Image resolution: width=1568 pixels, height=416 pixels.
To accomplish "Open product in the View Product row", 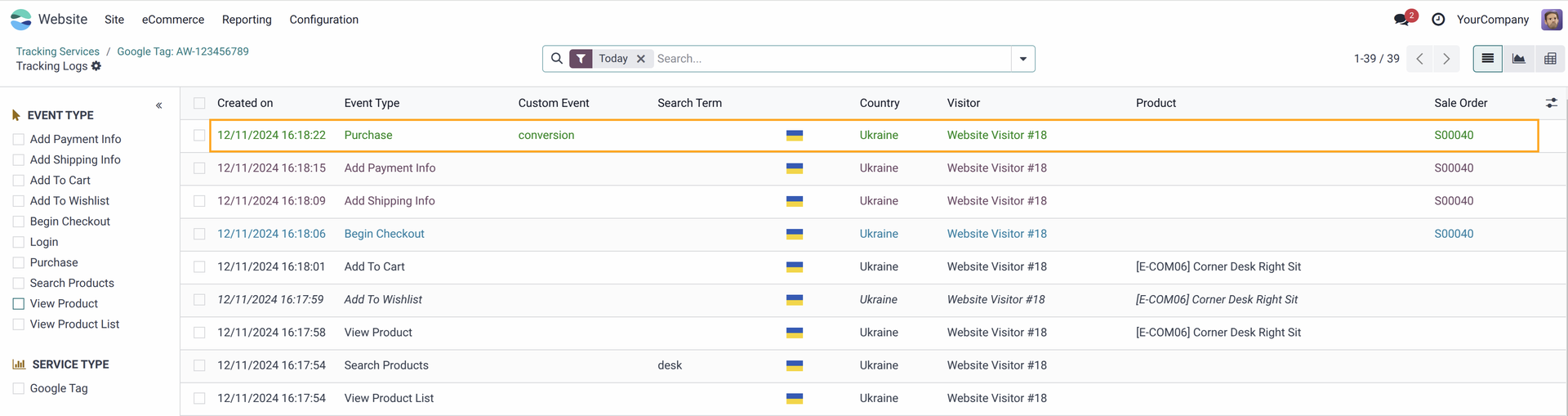I will [1218, 333].
